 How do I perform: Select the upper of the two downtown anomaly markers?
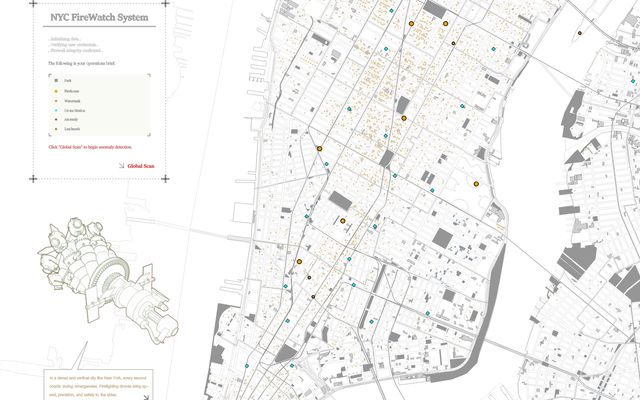pyautogui.click(x=309, y=278)
